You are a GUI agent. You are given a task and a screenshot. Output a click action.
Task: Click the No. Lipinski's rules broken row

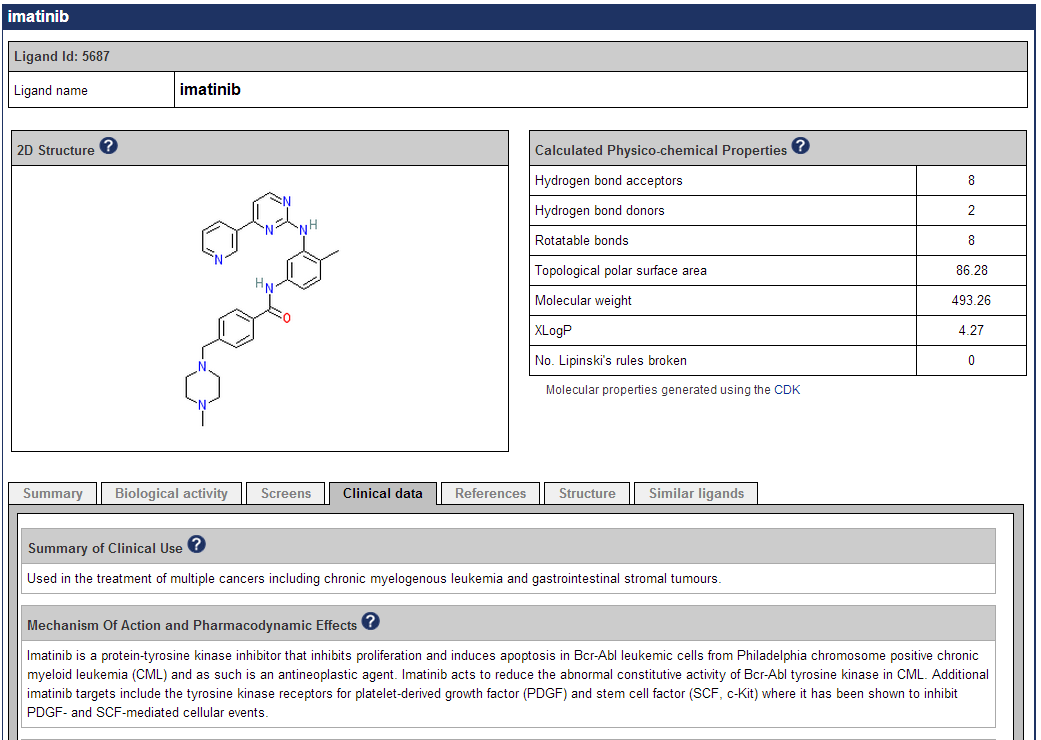point(610,361)
